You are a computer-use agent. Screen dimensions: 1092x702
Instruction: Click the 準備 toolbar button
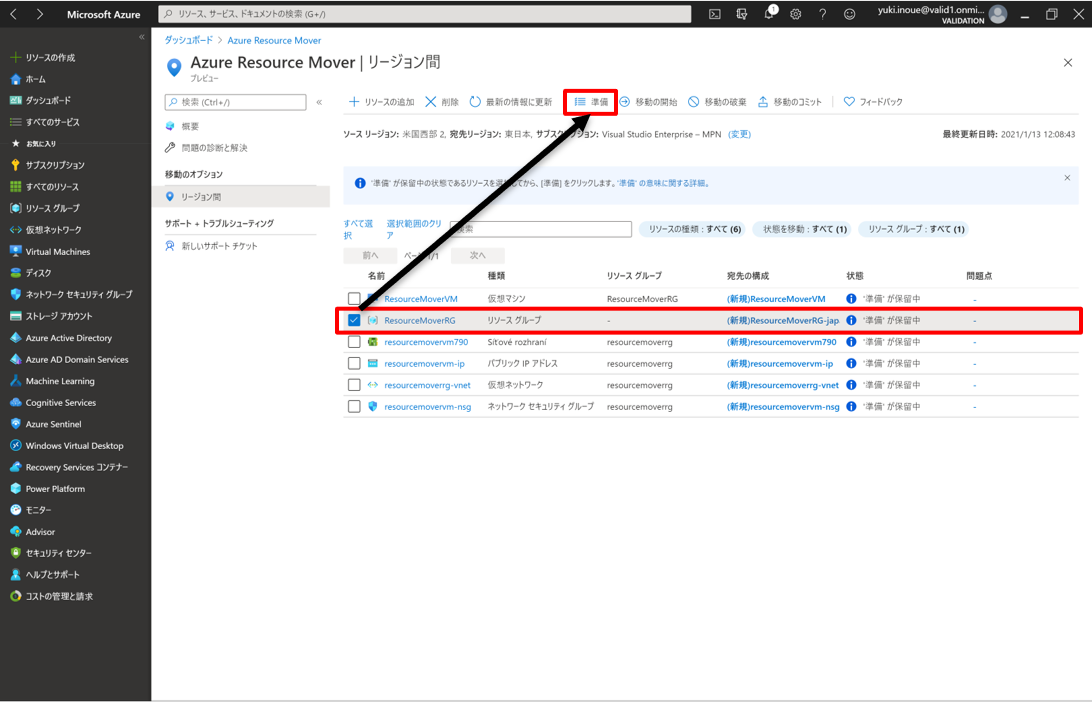pos(591,102)
